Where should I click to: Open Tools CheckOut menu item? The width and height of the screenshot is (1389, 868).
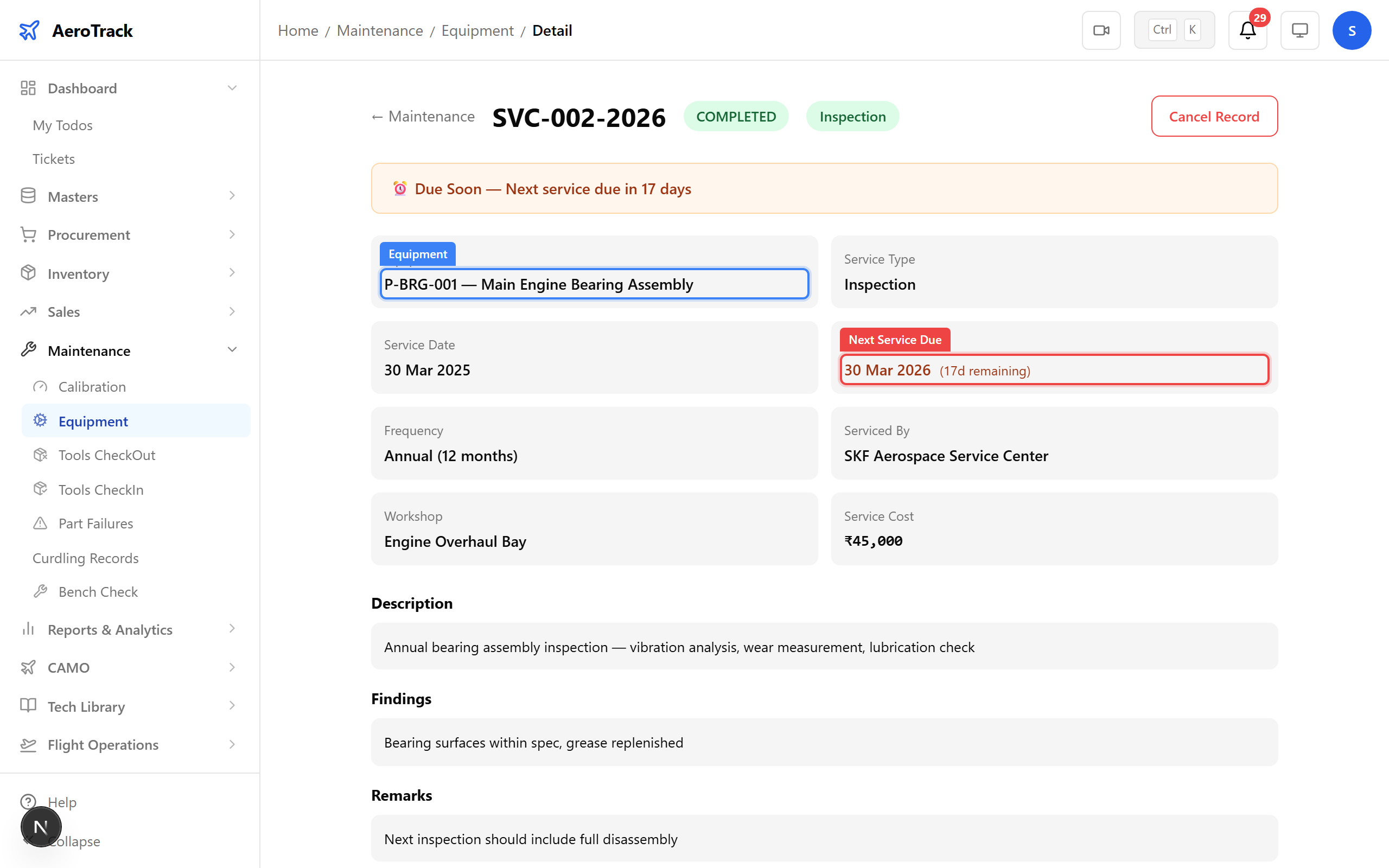(x=107, y=455)
